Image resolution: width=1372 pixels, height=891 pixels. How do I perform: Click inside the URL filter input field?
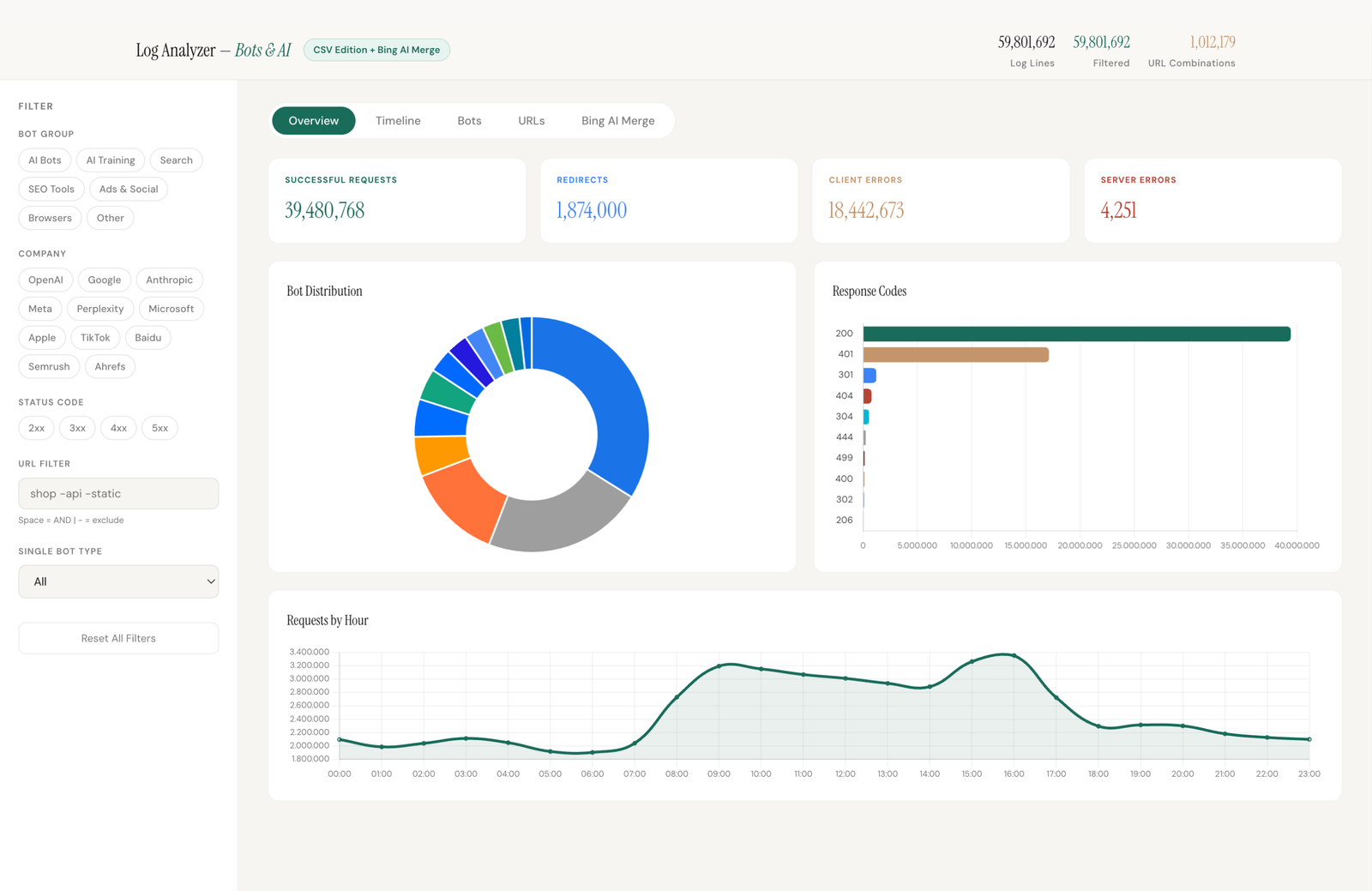[x=118, y=493]
